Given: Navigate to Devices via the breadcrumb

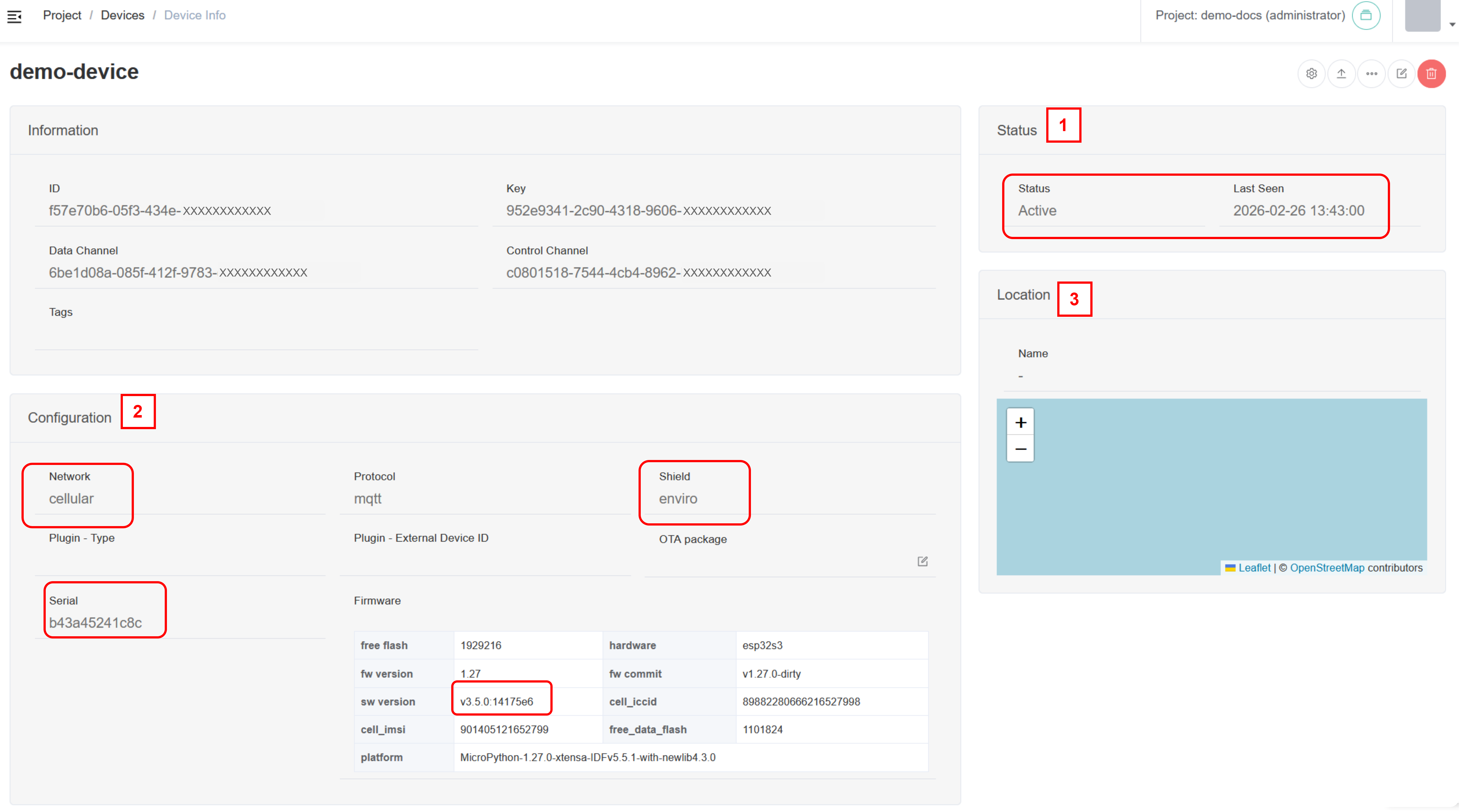Looking at the screenshot, I should point(122,15).
